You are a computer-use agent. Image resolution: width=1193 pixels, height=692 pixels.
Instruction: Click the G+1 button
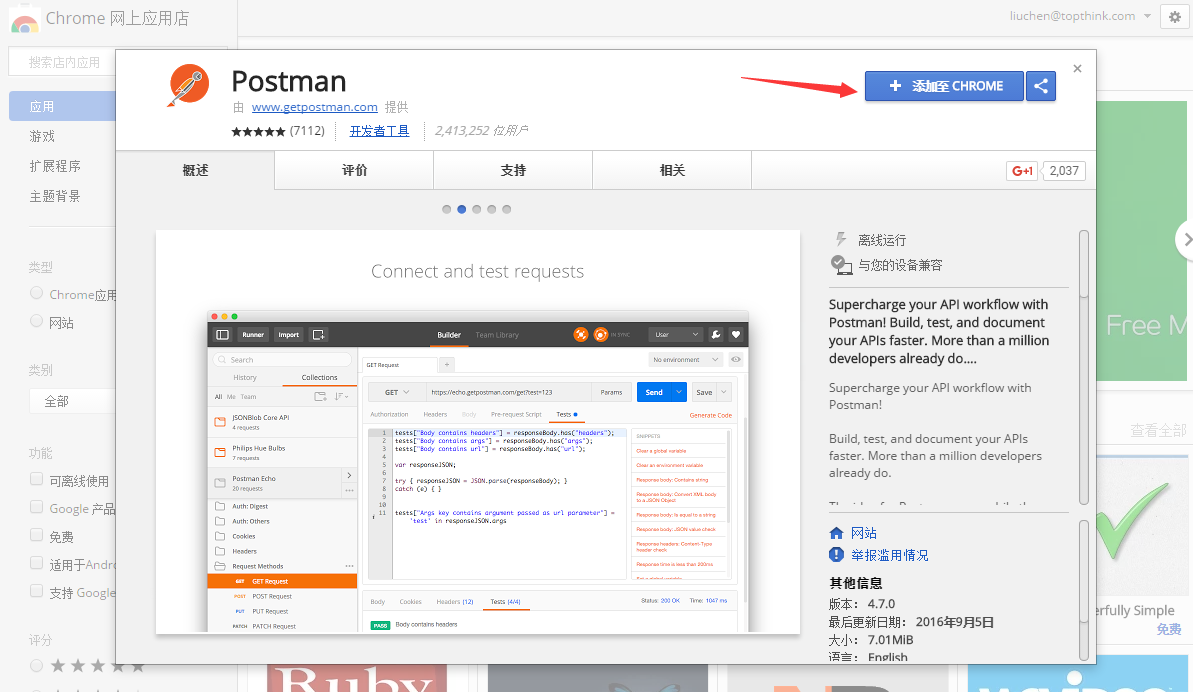tap(1022, 170)
